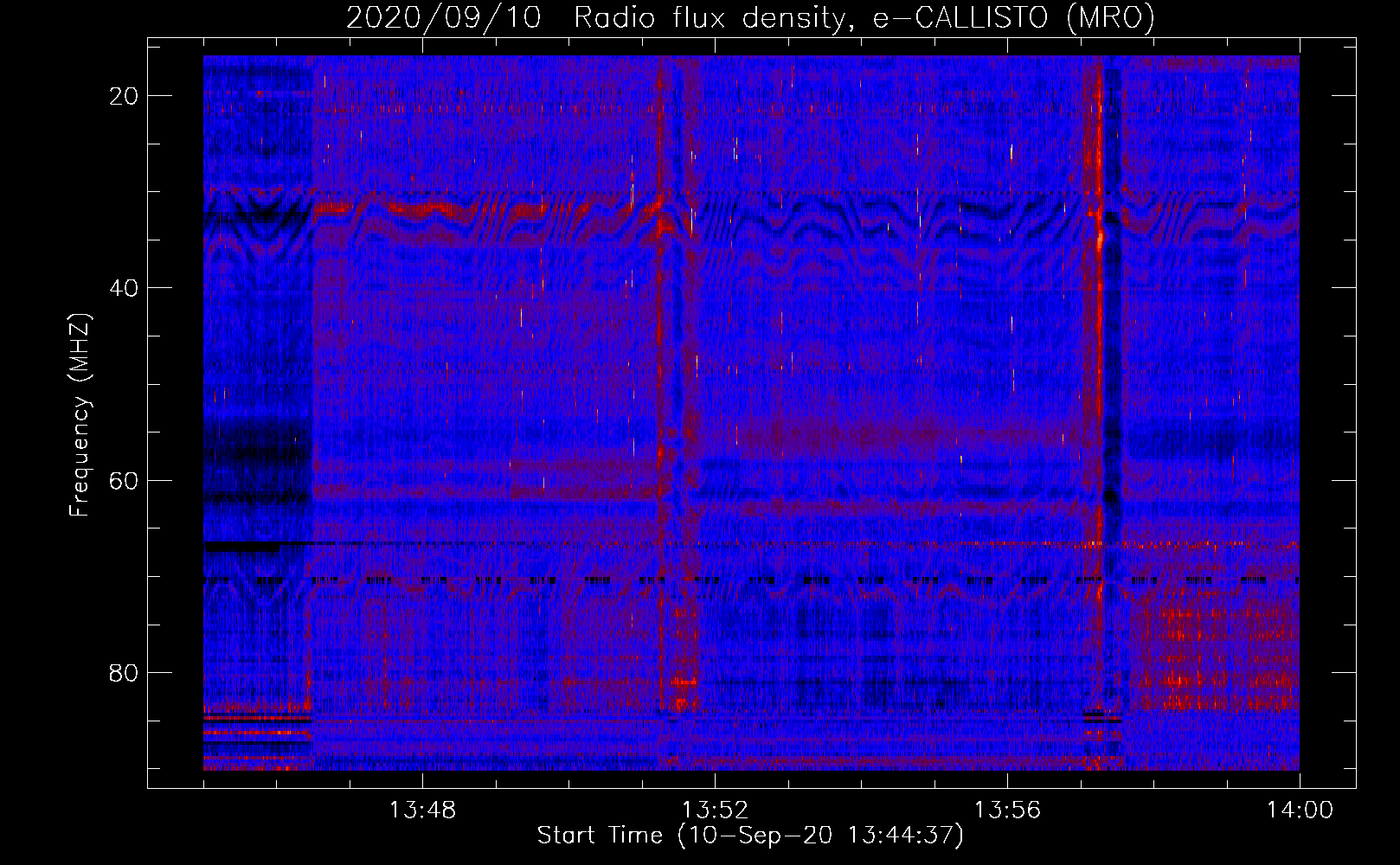Select the 13:48 time tick label
Screen dimensions: 1400x865
[423, 811]
